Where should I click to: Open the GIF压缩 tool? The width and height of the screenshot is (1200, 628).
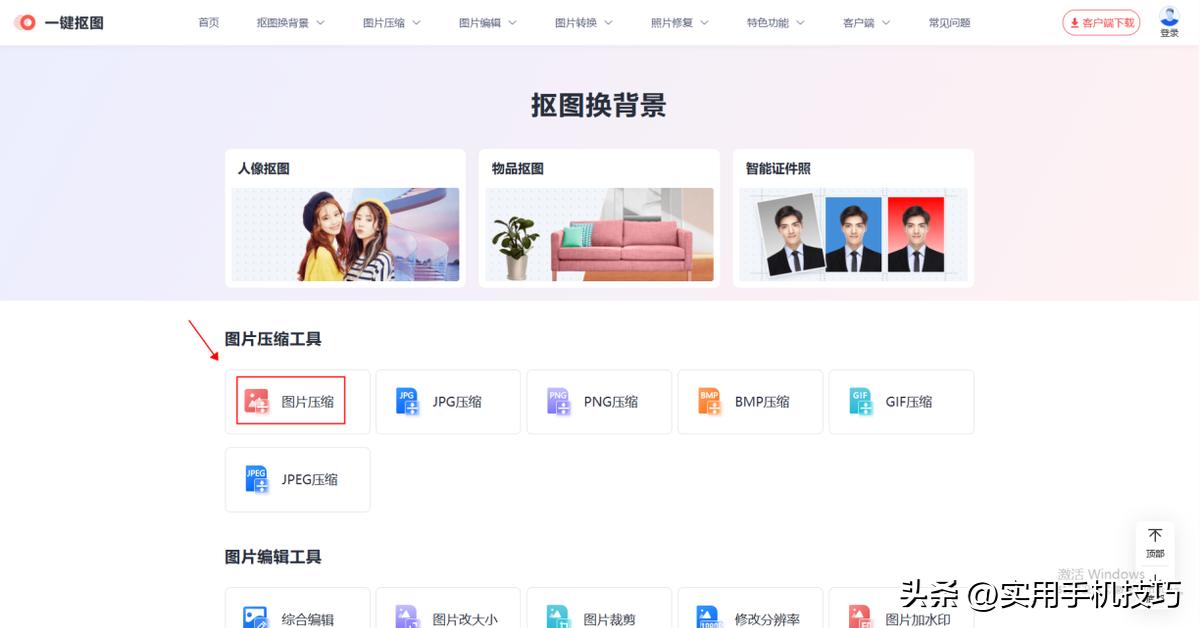[900, 401]
